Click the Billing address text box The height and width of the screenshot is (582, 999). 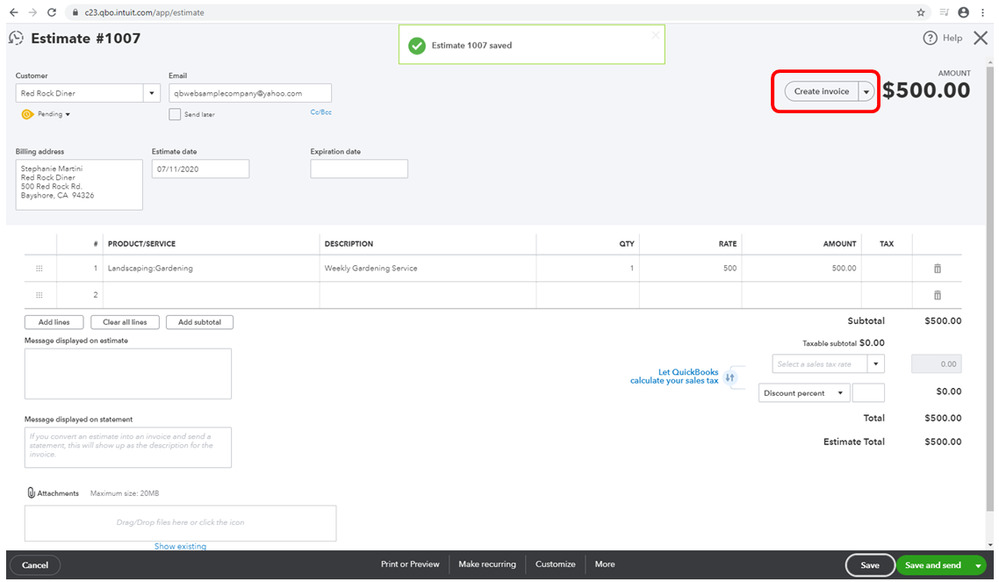coord(79,185)
